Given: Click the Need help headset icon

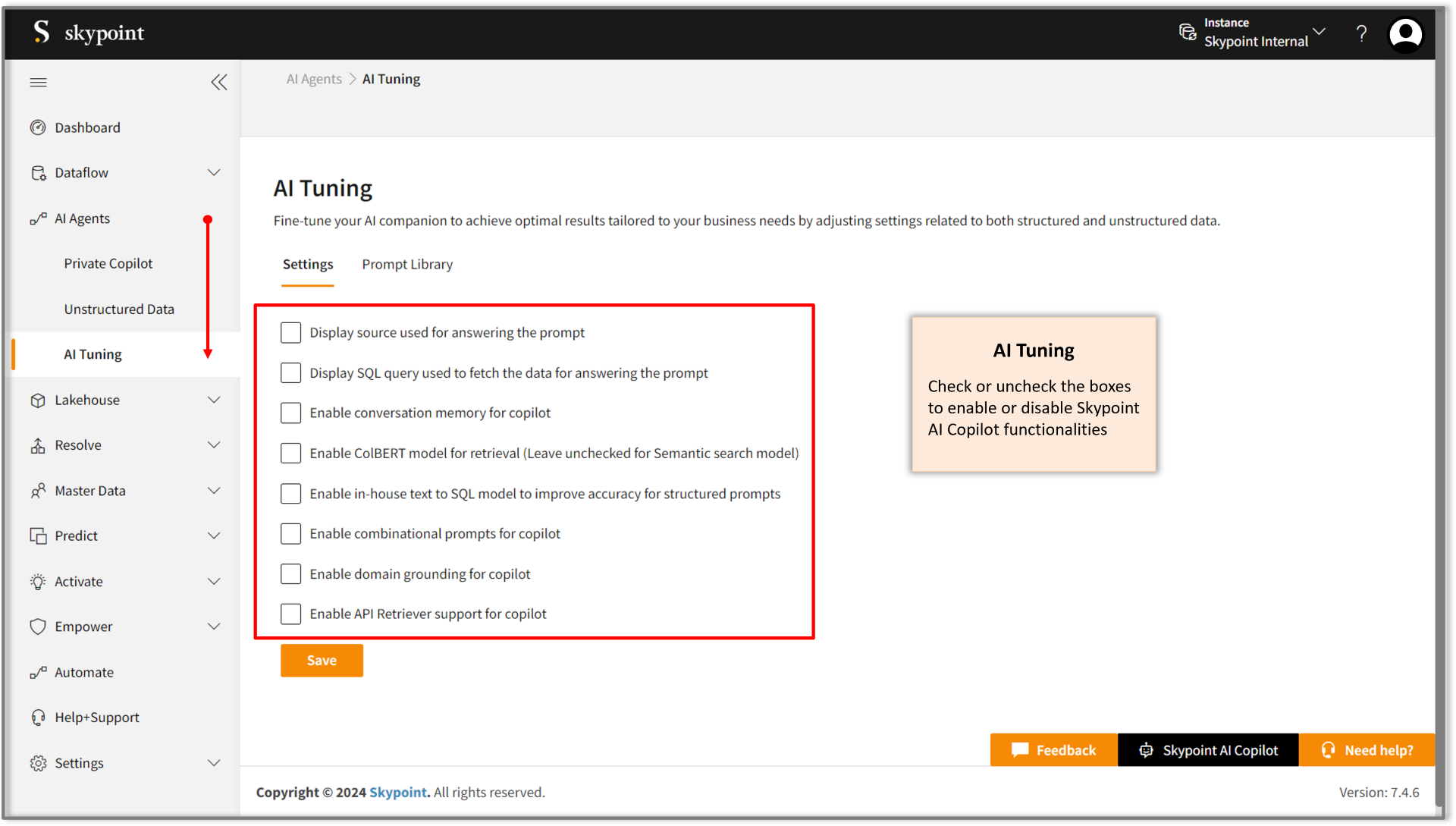Looking at the screenshot, I should click(1328, 750).
